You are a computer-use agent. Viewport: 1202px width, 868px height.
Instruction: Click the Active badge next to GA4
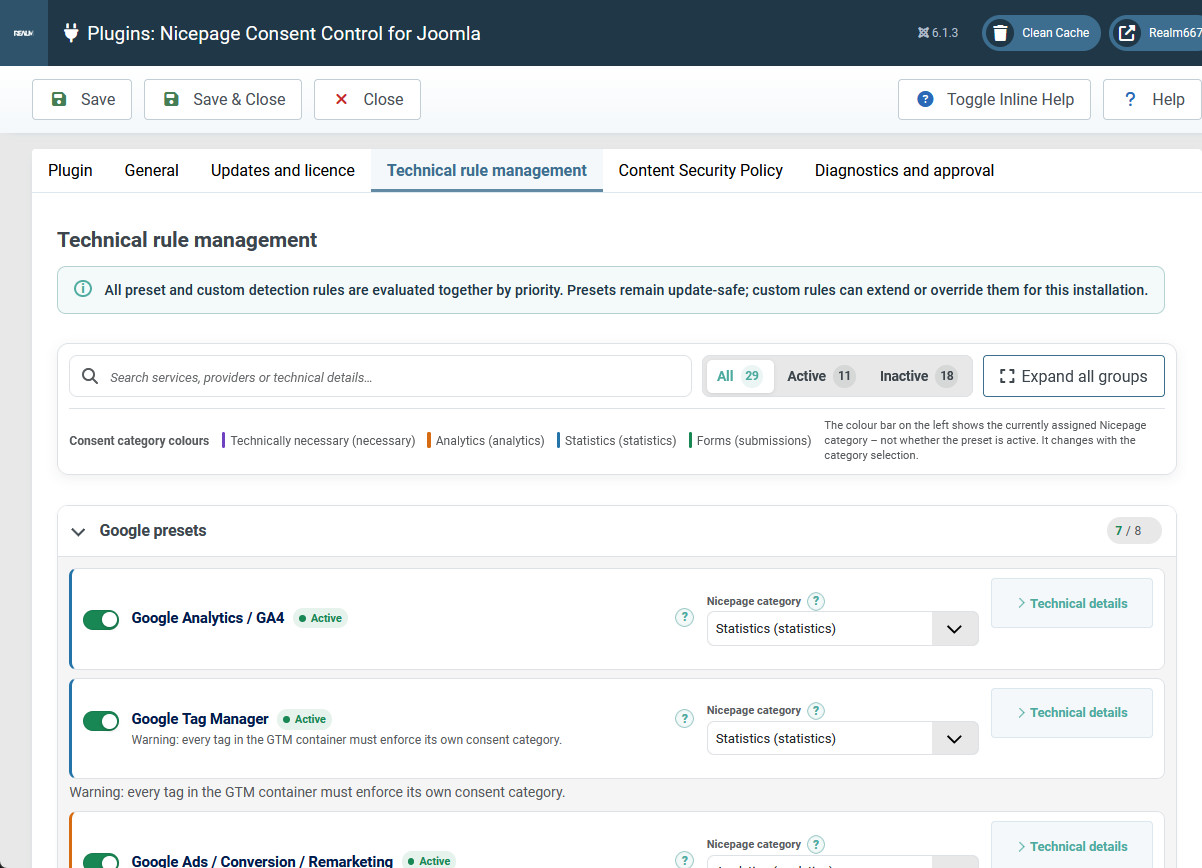(x=320, y=618)
